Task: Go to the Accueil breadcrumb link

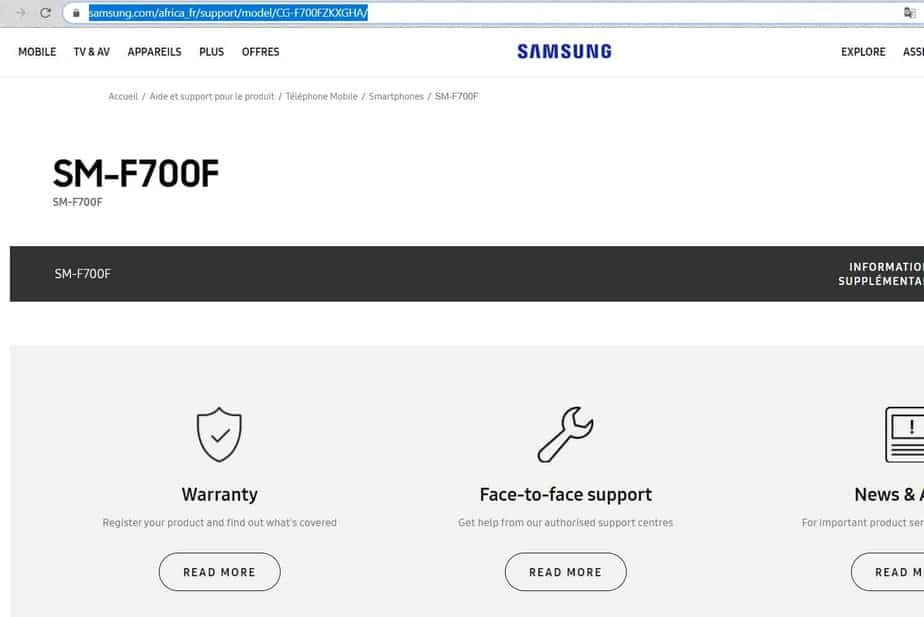Action: [x=123, y=96]
